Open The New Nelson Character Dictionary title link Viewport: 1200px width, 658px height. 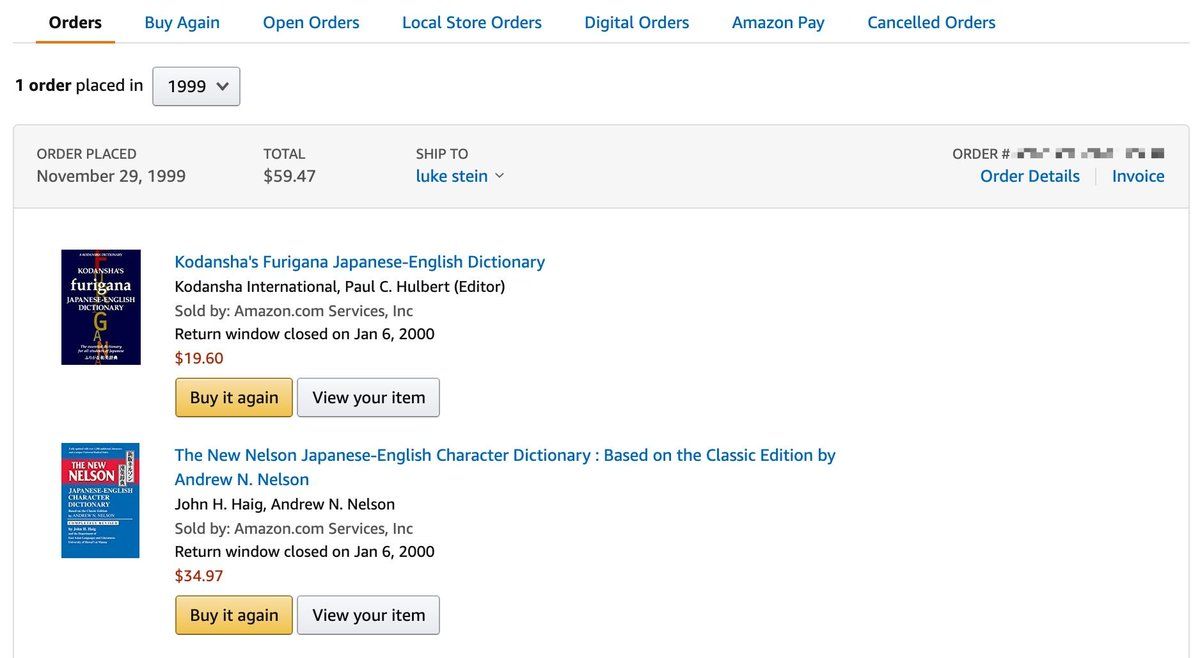pos(505,455)
